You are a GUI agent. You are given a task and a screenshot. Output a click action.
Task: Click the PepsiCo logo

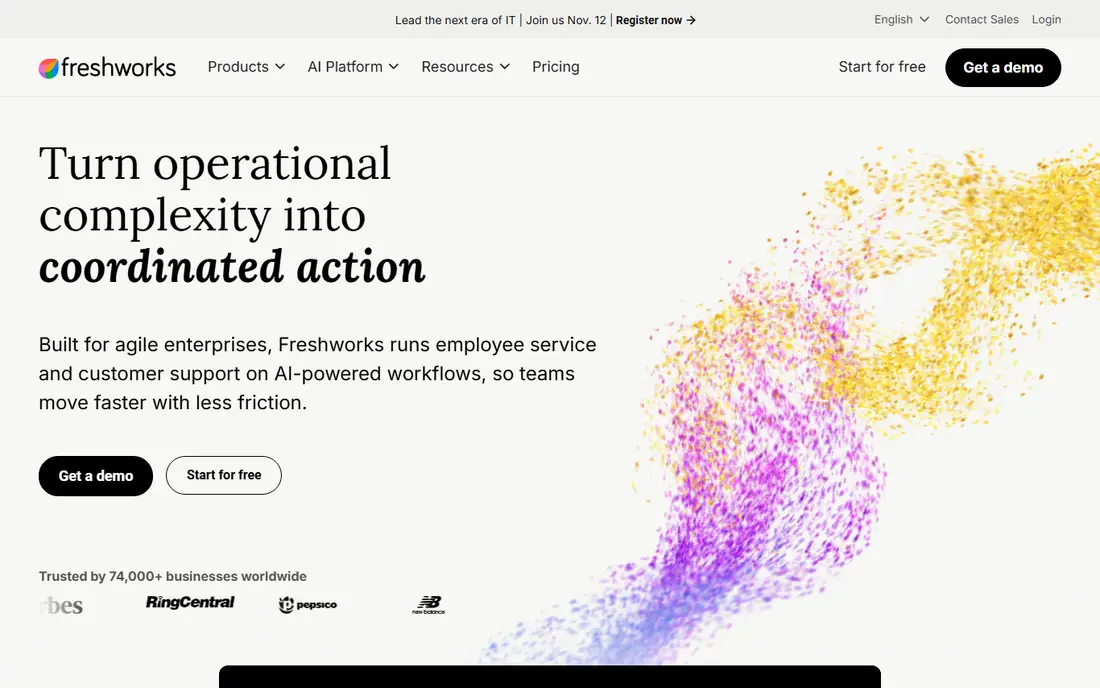(307, 604)
